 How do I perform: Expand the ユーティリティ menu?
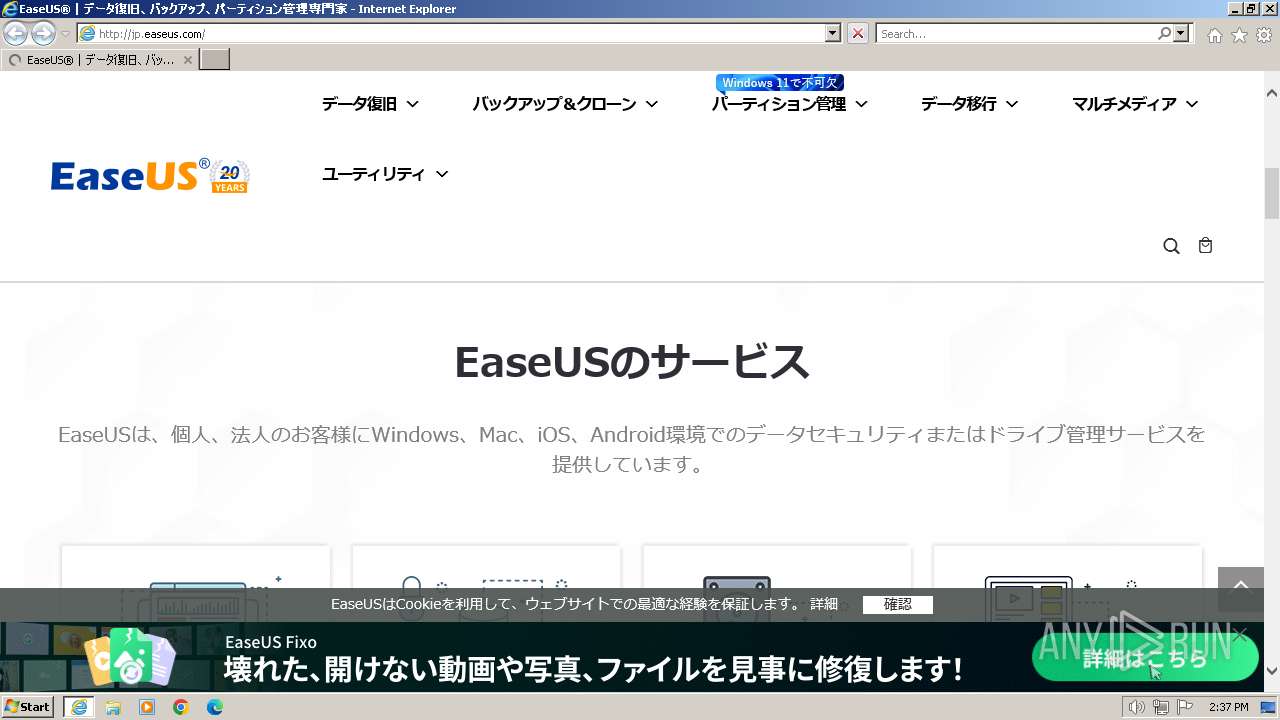(x=385, y=174)
